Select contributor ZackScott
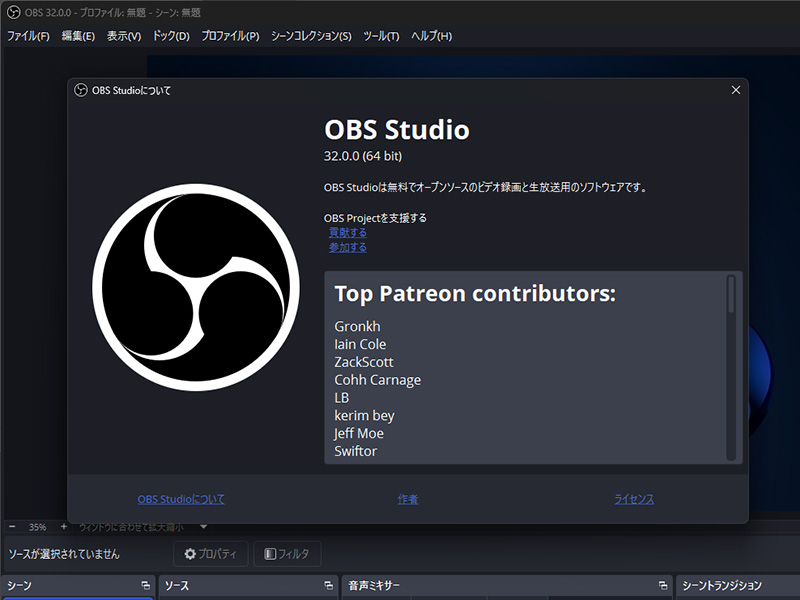The height and width of the screenshot is (600, 800). 364,362
